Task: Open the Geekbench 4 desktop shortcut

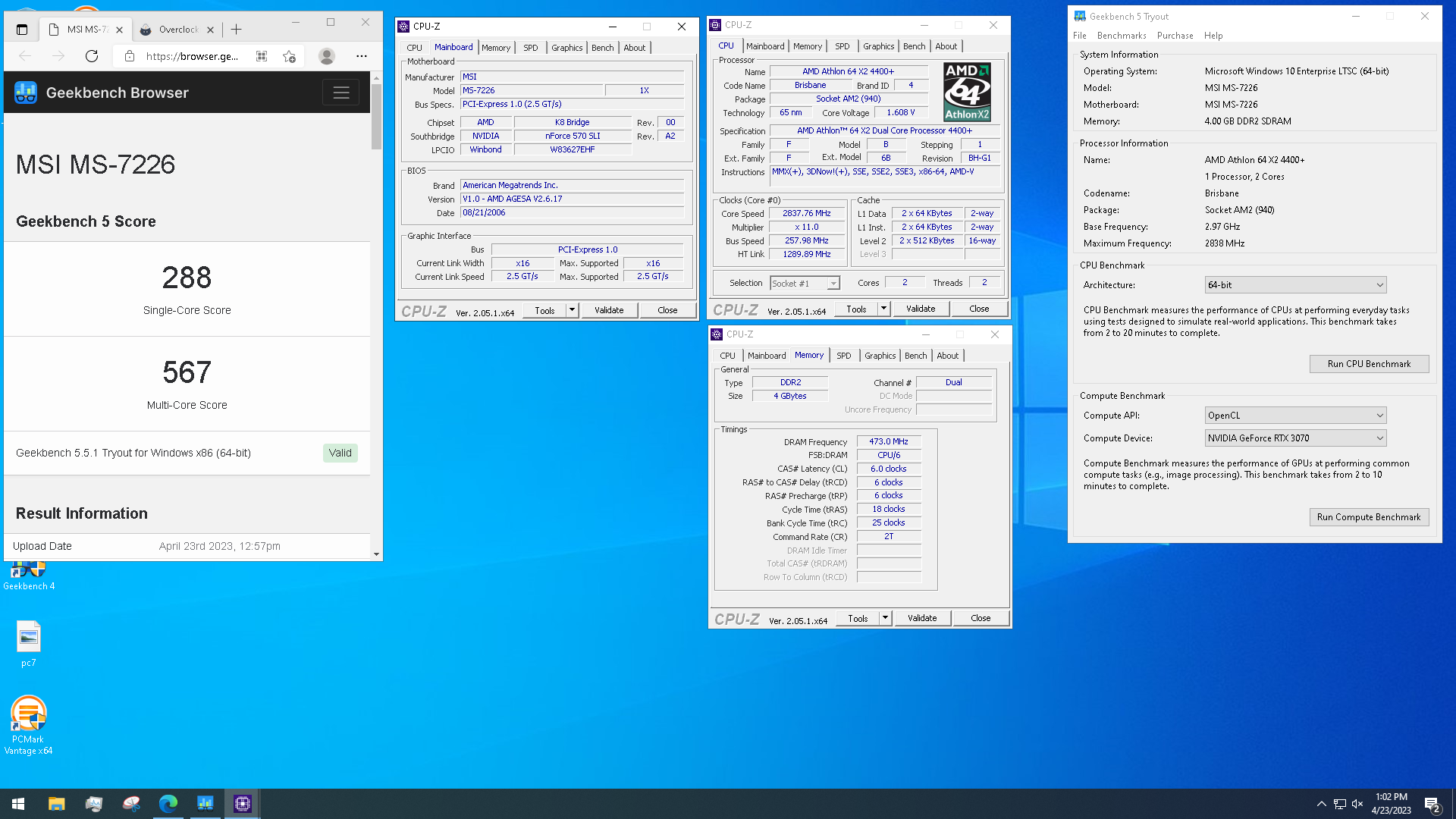Action: pyautogui.click(x=29, y=574)
